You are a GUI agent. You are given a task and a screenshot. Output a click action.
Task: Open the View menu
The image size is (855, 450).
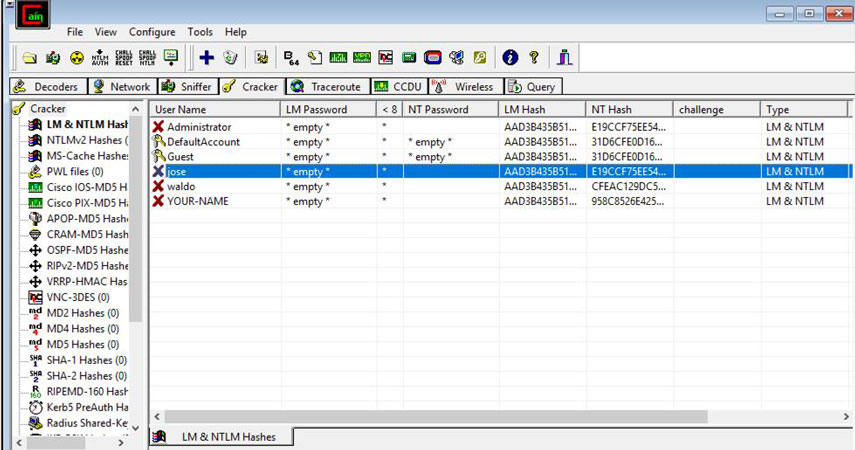[105, 32]
